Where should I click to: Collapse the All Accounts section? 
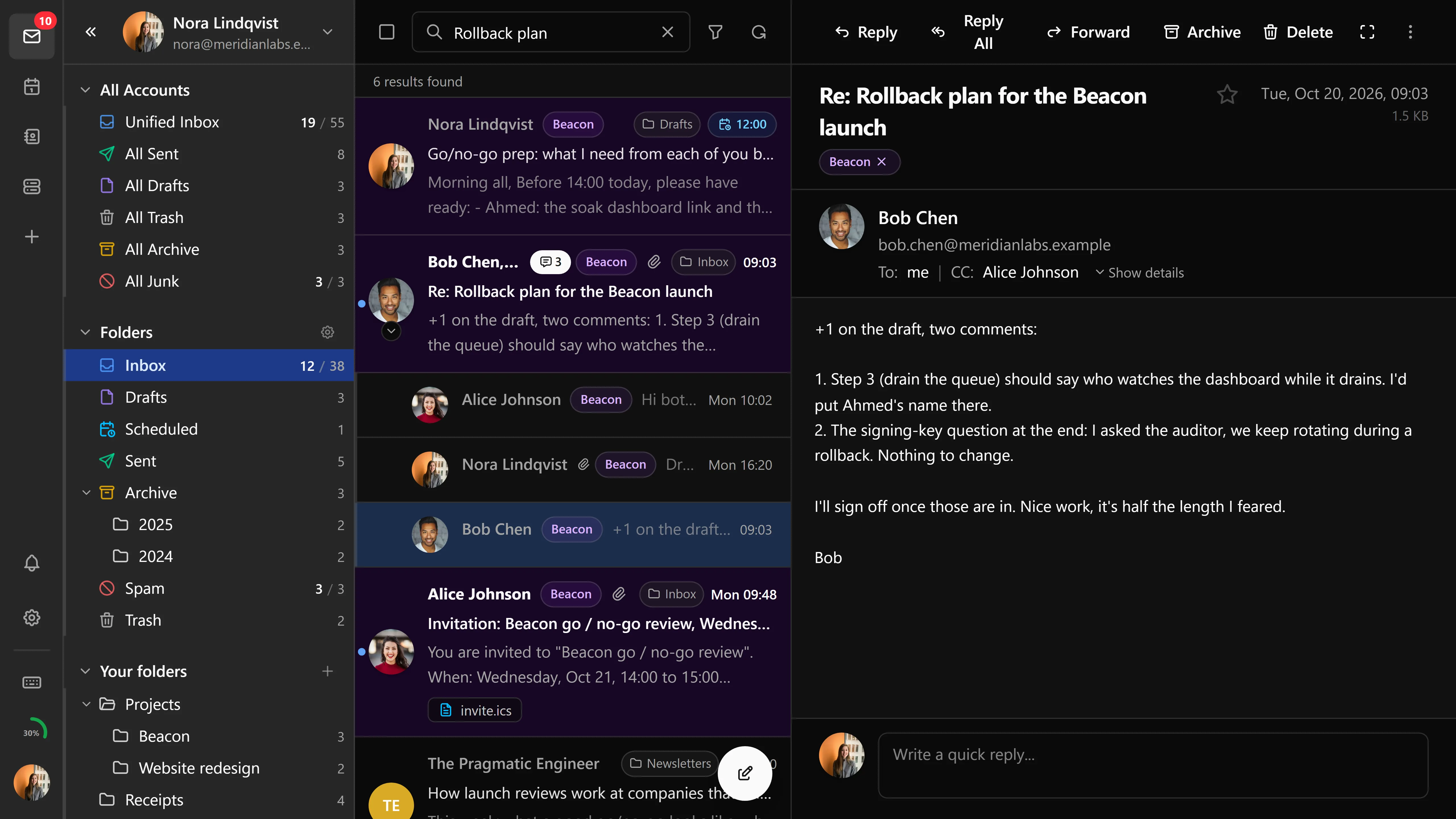(85, 90)
